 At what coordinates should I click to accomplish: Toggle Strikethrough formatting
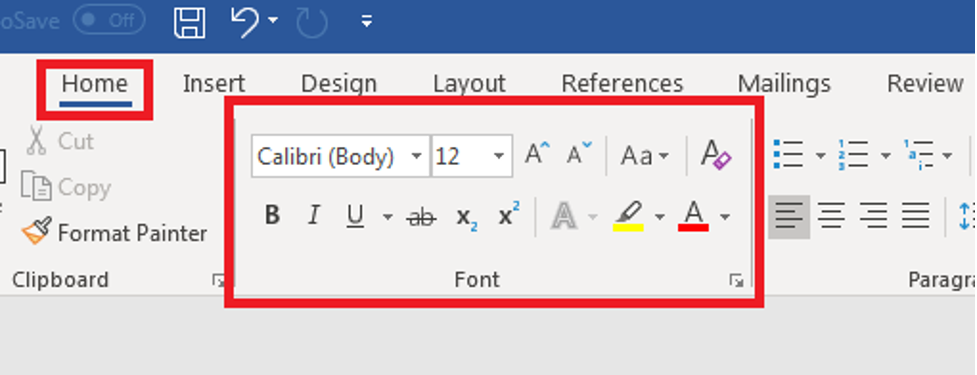point(421,217)
